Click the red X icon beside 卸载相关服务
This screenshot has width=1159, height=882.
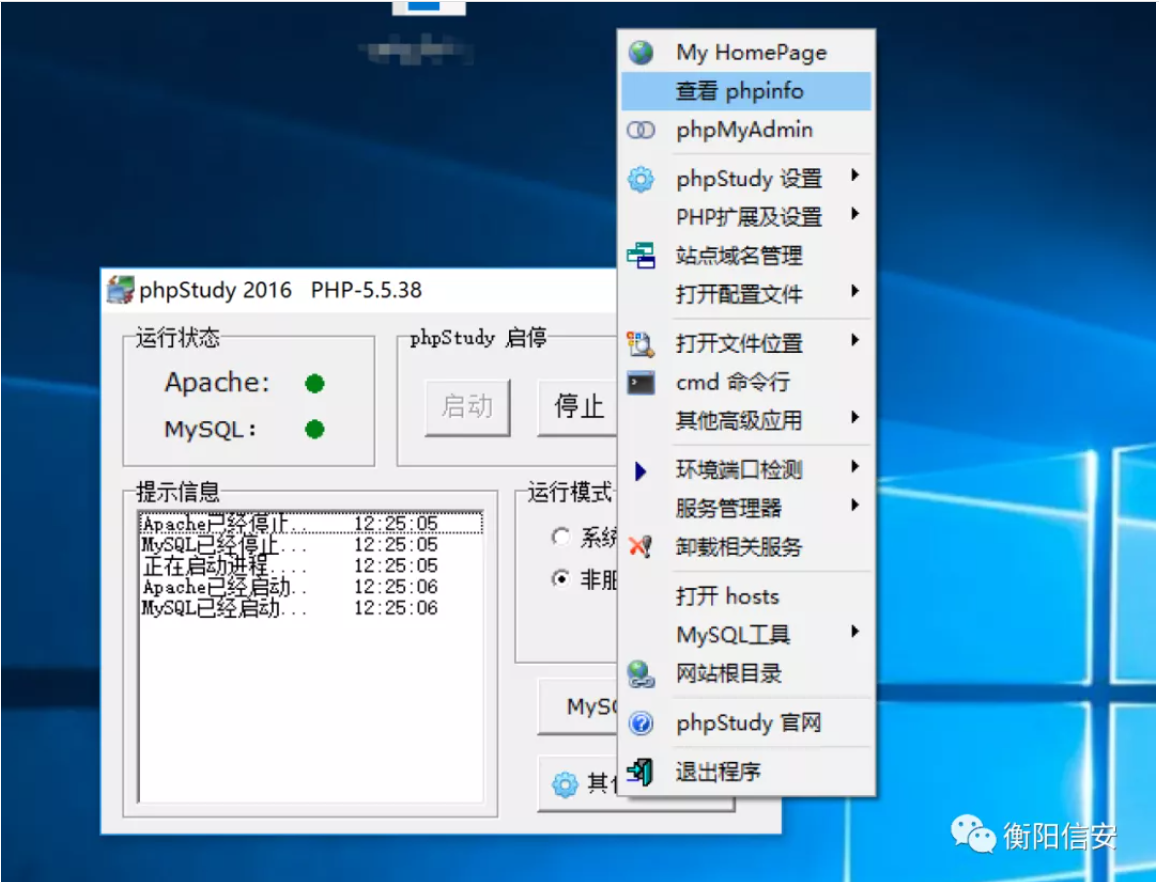pos(640,547)
